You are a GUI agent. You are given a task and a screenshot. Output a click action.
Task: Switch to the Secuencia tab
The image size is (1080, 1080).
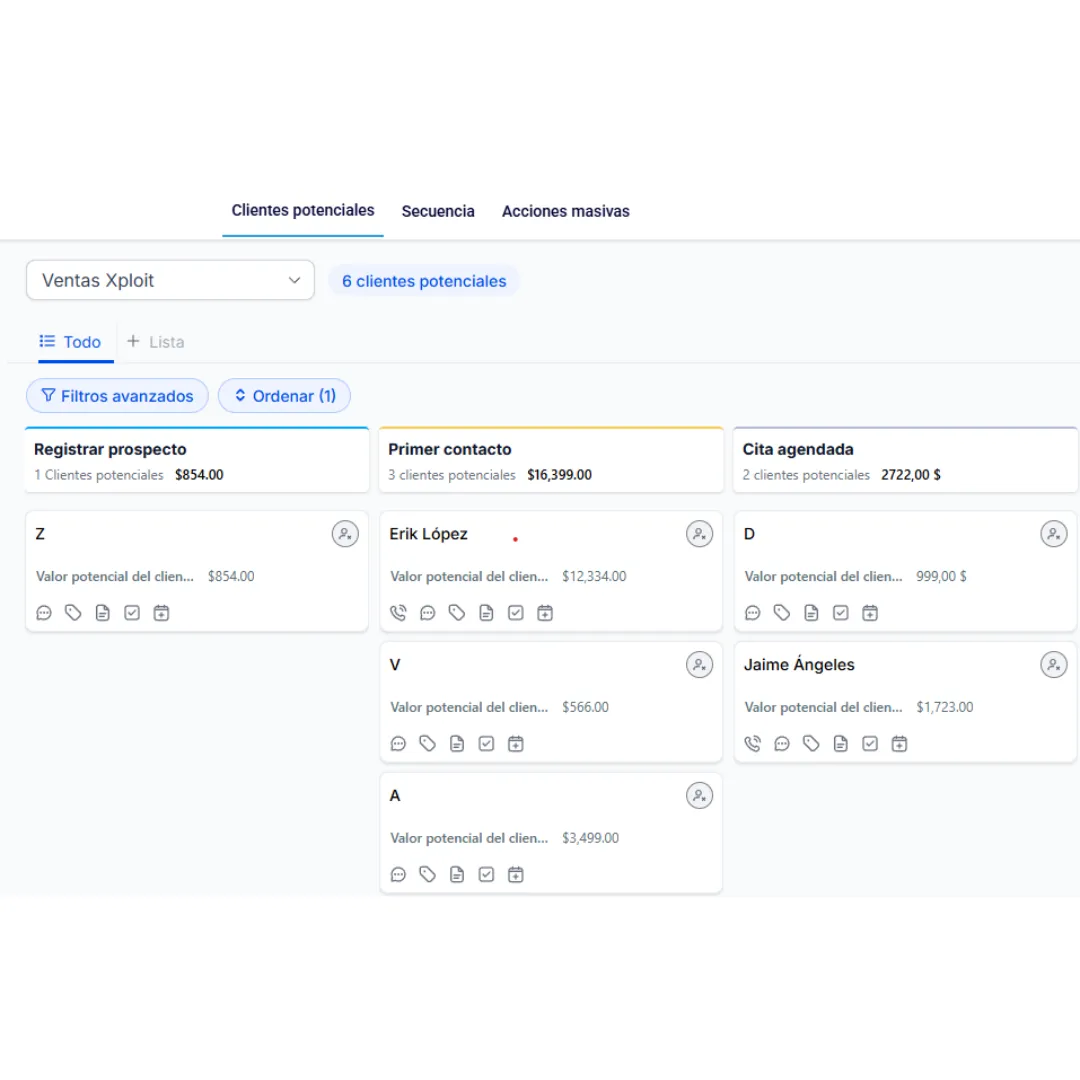438,212
